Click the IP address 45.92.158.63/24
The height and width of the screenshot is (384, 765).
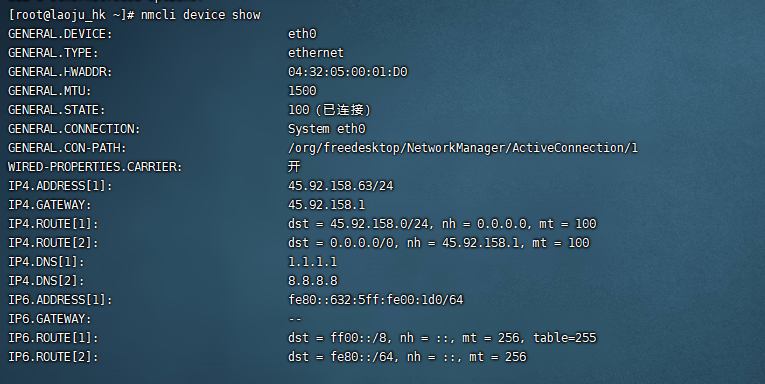[x=341, y=186]
